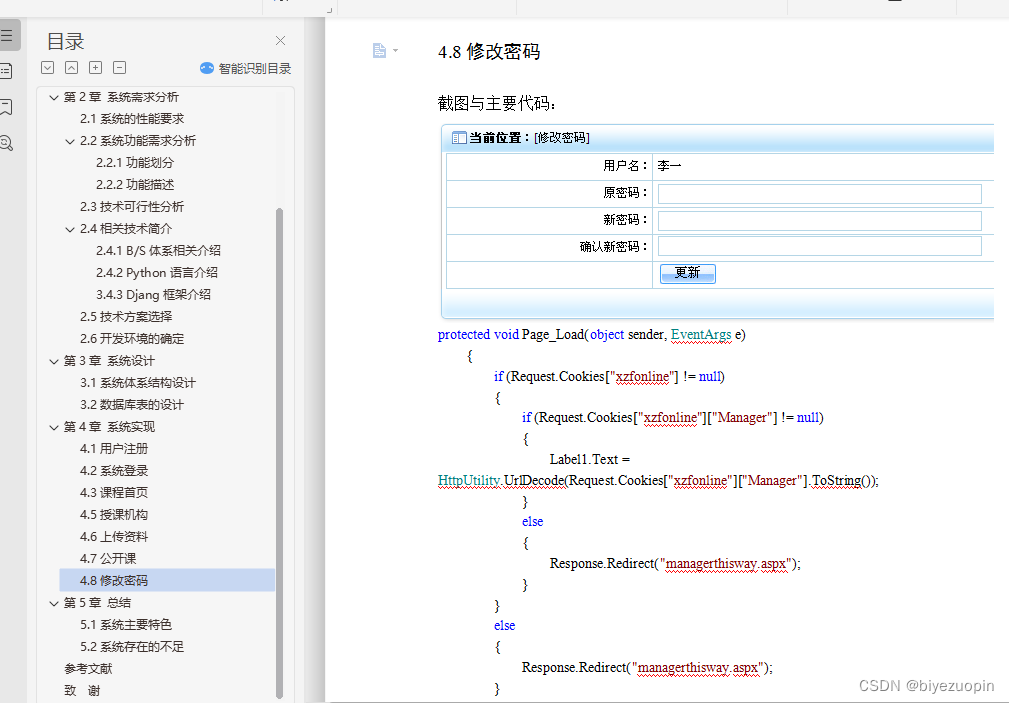Go to 2.4.2 Python 语言介绍
1009x703 pixels.
(x=157, y=273)
